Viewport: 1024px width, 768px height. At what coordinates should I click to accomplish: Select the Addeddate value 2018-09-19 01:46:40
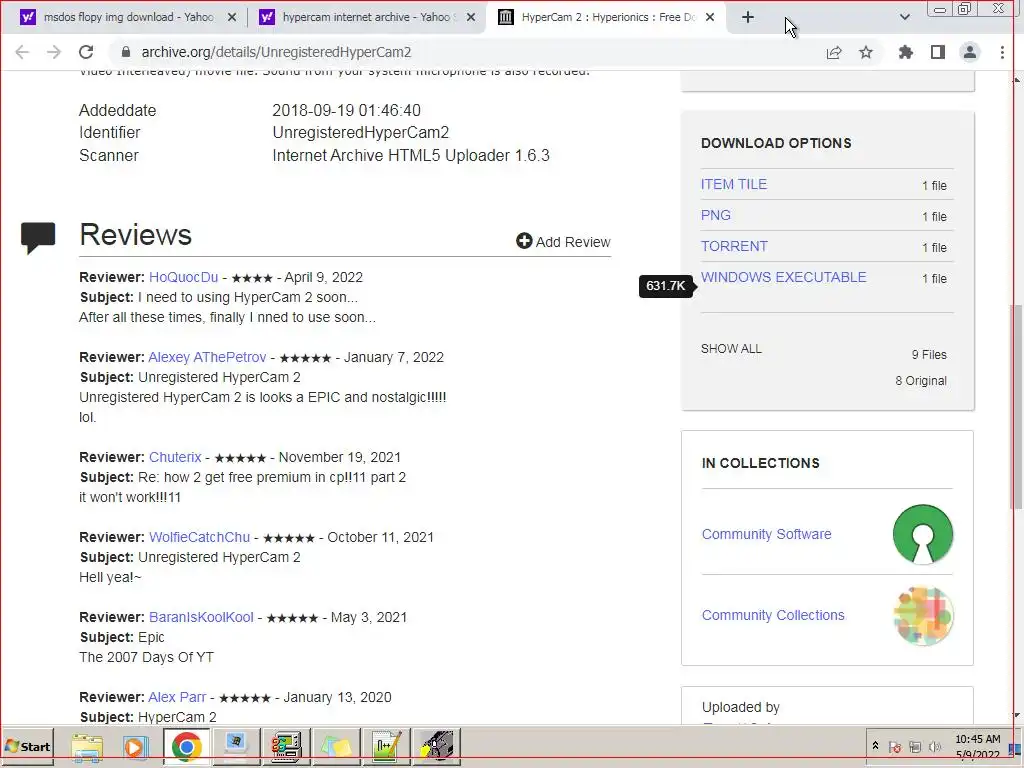point(346,110)
